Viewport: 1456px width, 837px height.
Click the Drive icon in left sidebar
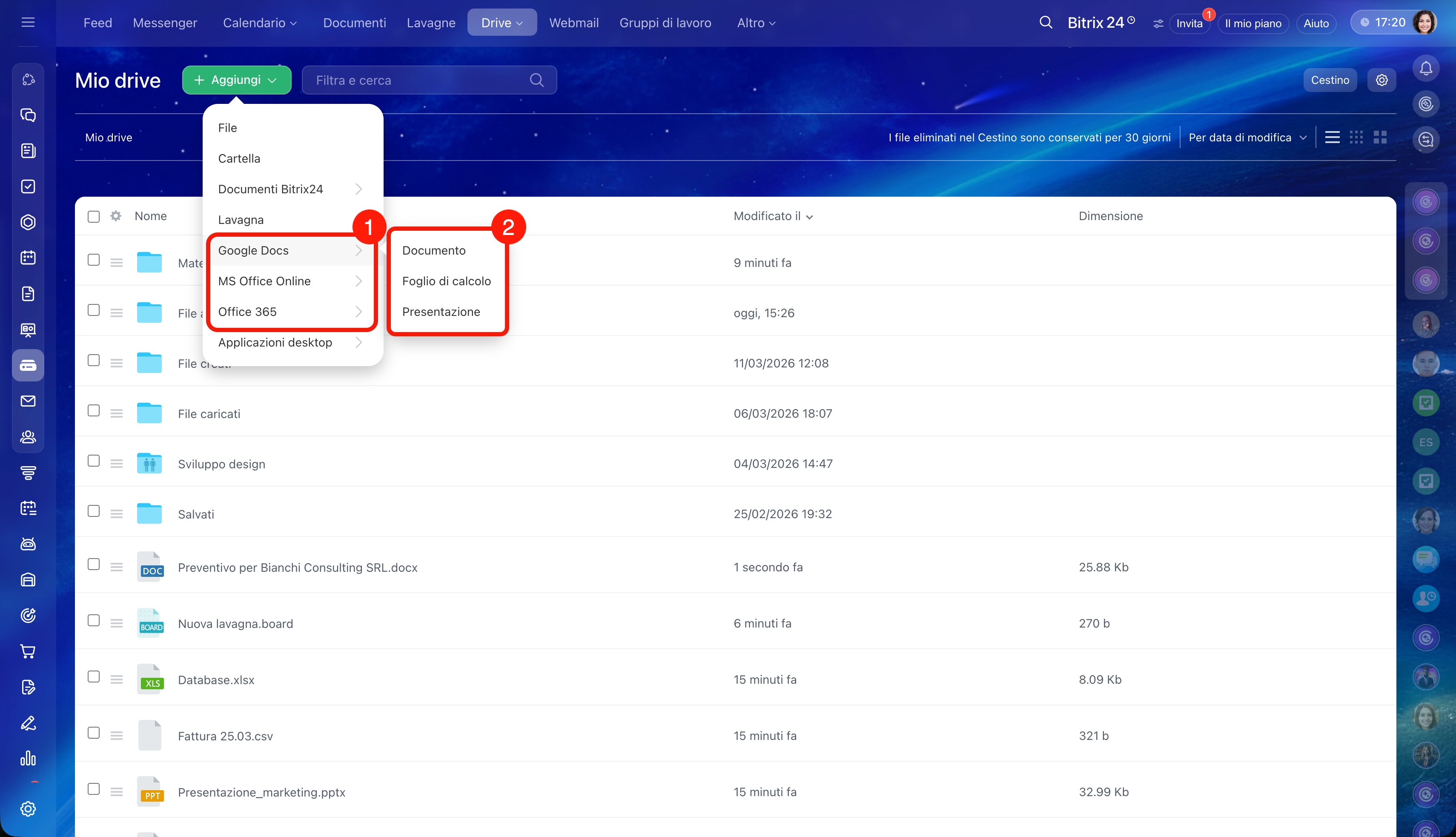[28, 365]
